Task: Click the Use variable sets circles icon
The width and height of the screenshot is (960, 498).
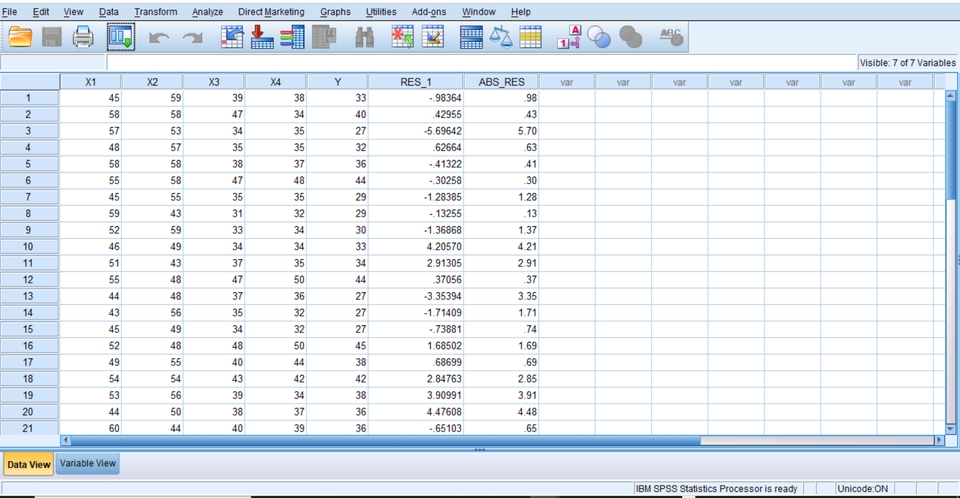Action: coord(599,37)
